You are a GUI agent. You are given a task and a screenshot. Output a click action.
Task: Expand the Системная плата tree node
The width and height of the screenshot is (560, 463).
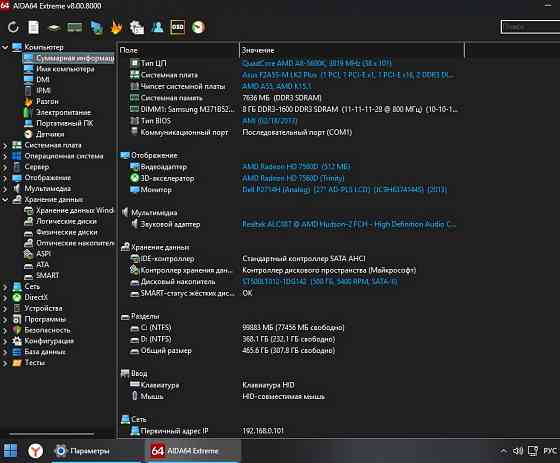click(5, 145)
